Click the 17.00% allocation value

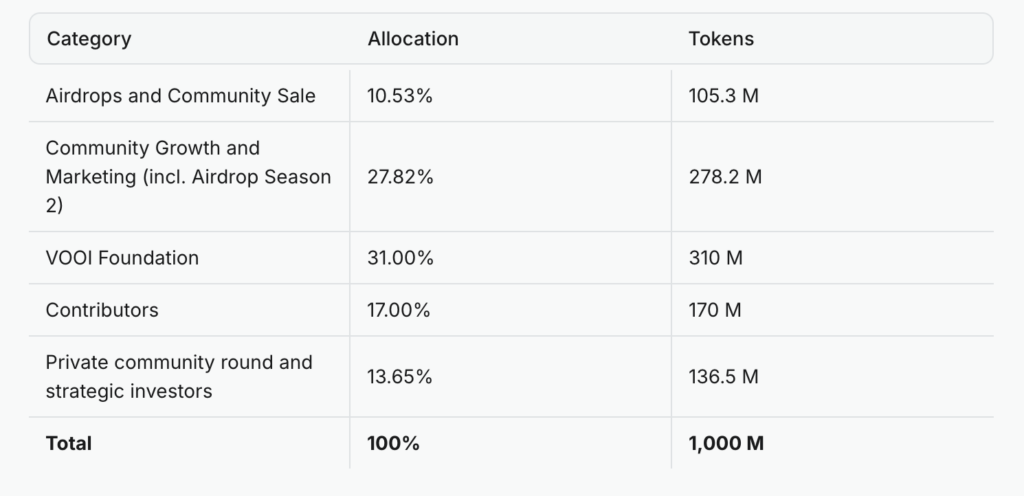(399, 310)
